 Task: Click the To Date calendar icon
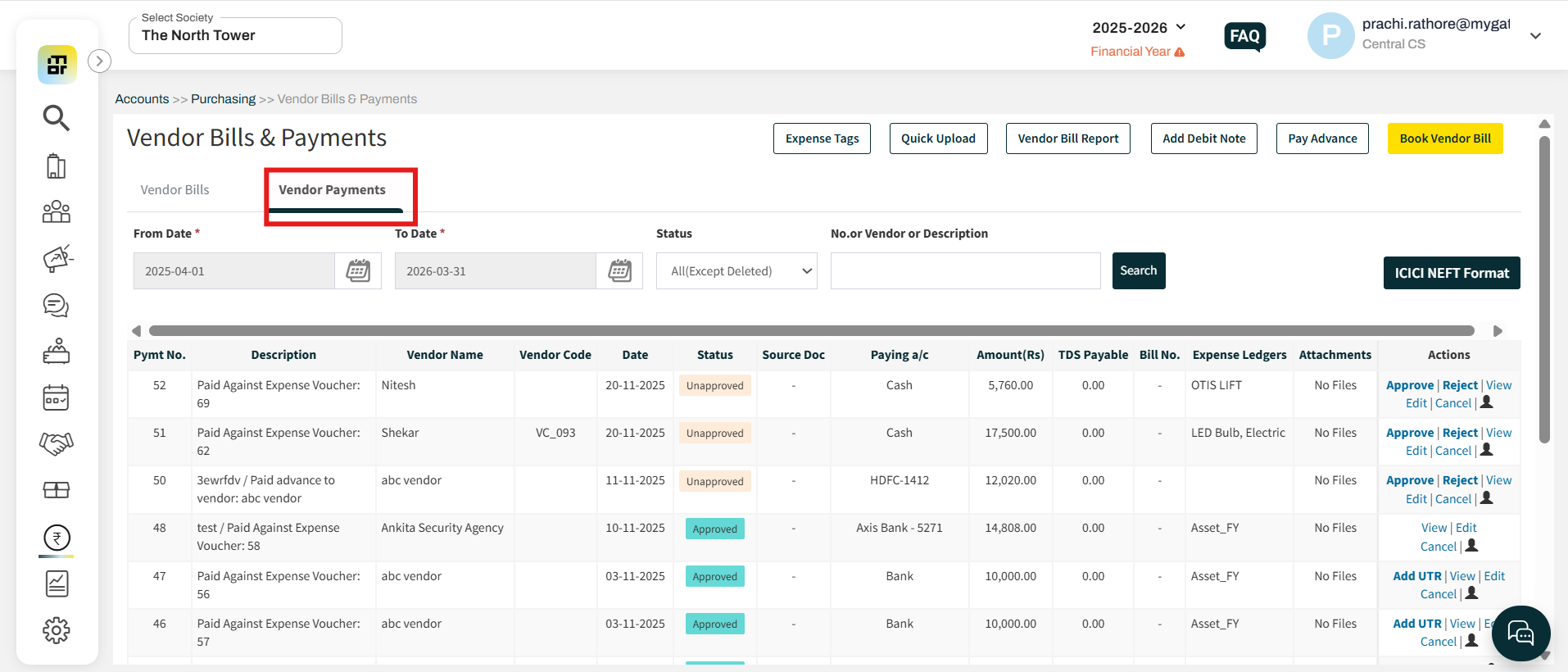pyautogui.click(x=619, y=271)
